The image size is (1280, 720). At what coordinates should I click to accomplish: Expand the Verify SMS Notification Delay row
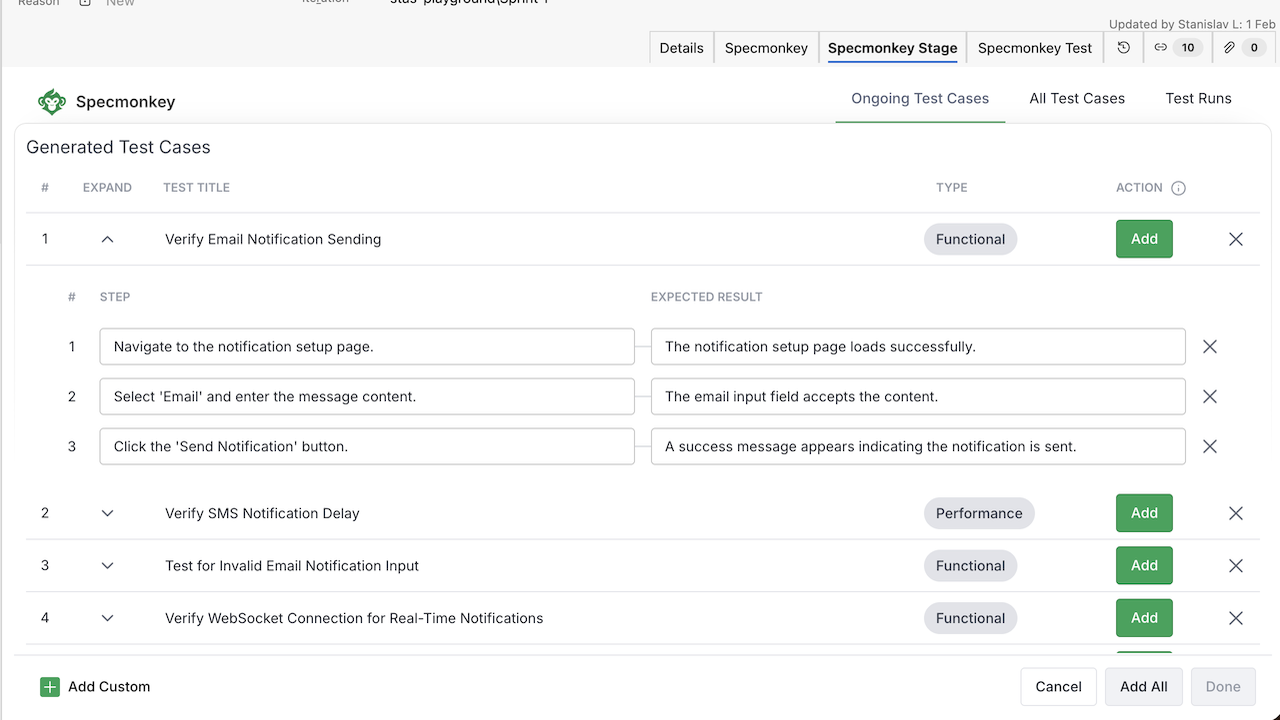pos(108,513)
